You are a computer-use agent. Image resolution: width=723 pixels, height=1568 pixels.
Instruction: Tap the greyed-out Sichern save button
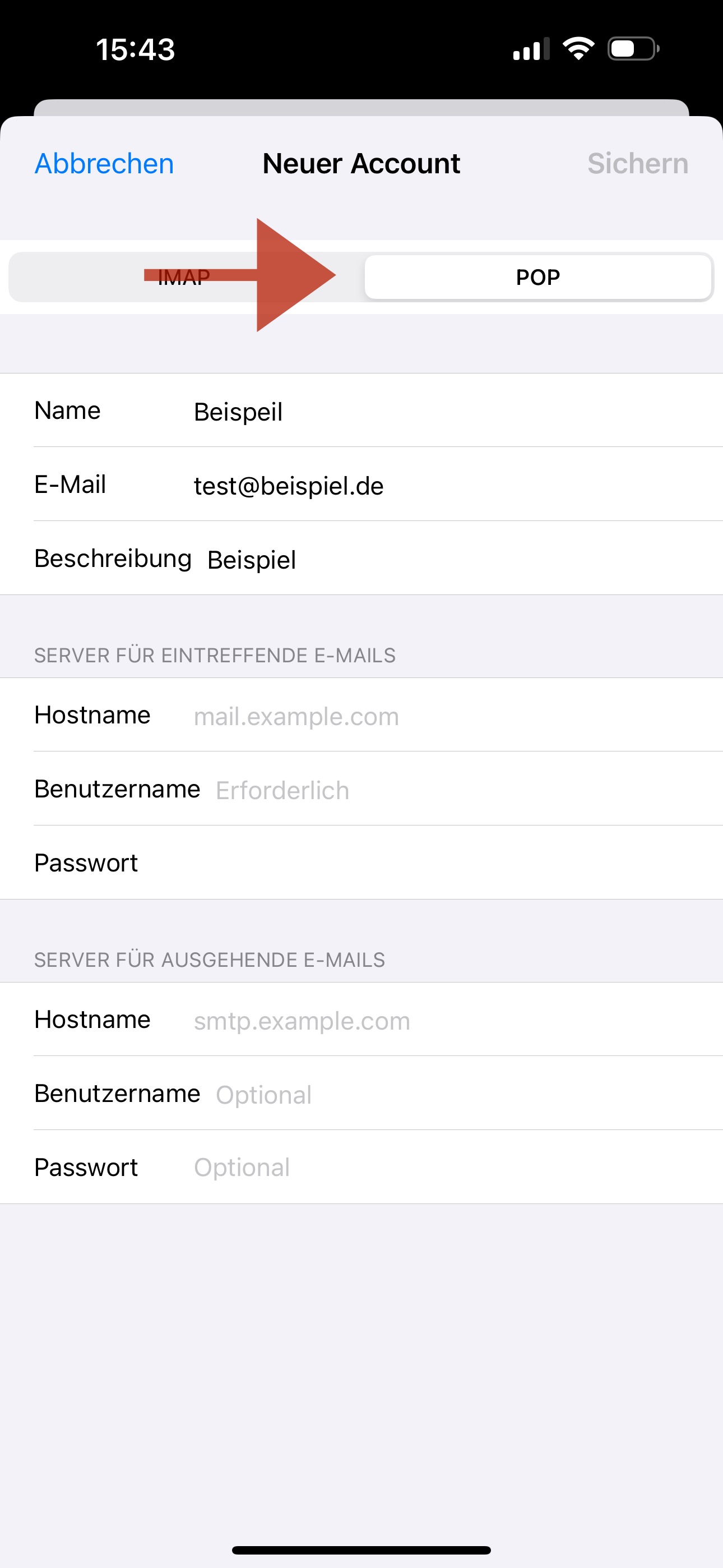click(637, 164)
